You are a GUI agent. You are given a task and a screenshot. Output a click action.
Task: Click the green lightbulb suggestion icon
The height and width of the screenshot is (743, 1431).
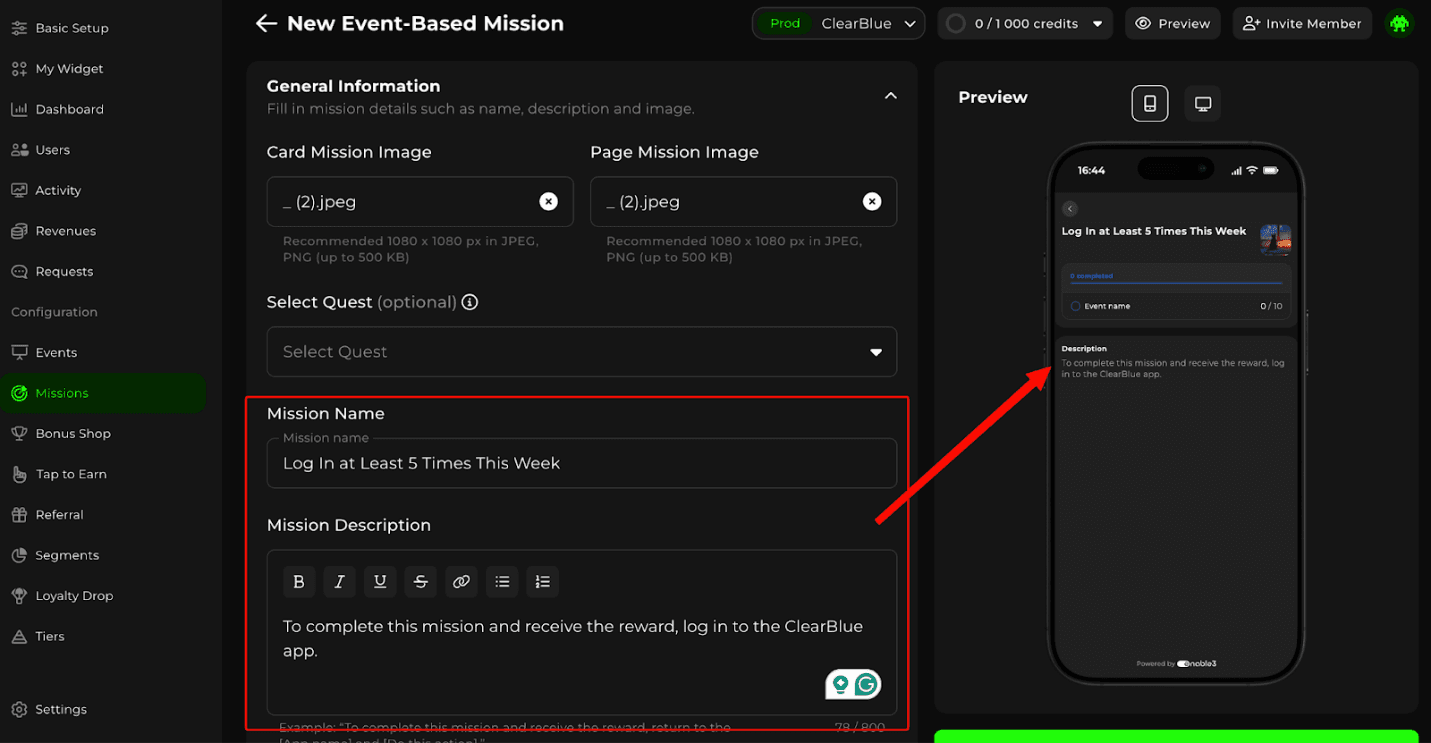[x=840, y=685]
